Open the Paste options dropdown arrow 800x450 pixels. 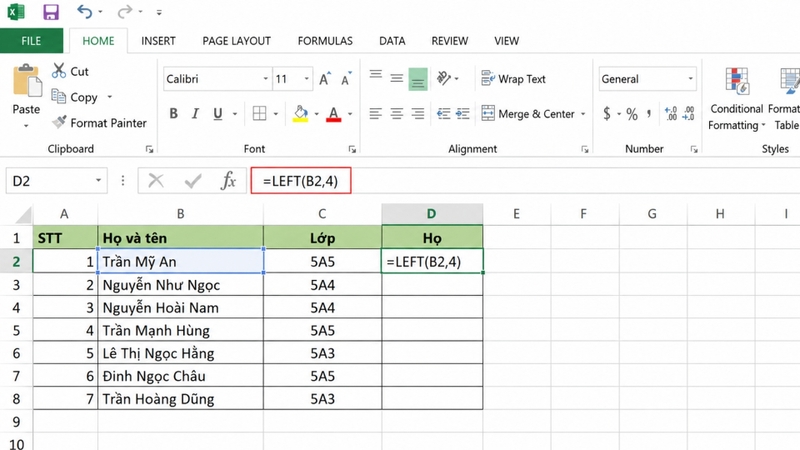pos(26,126)
